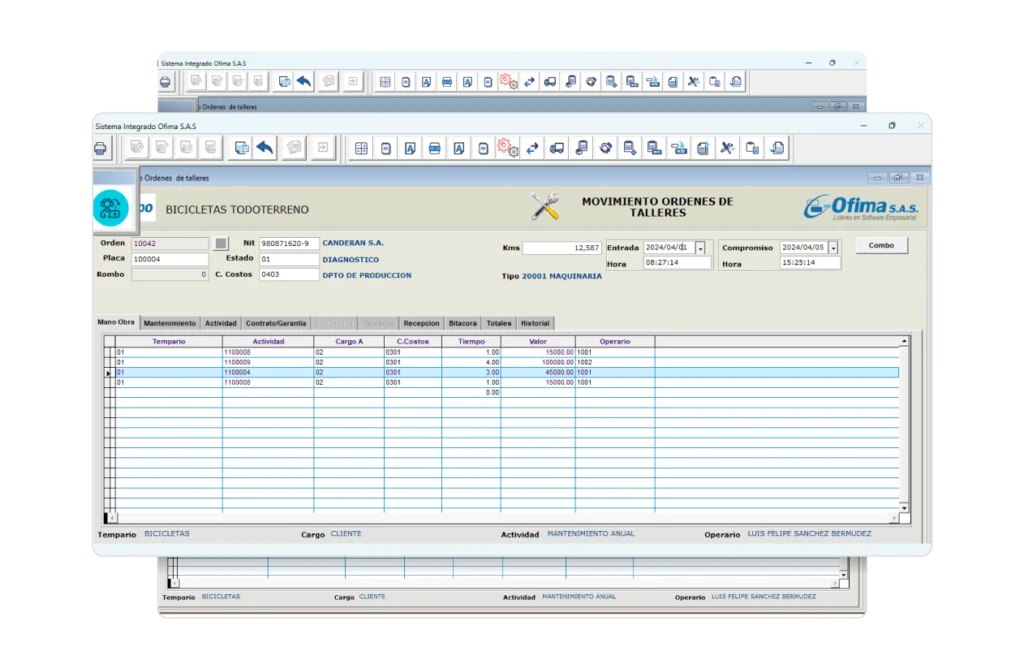Click the C. Costos field showing 0403
This screenshot has width=1024, height=656.
tap(289, 274)
